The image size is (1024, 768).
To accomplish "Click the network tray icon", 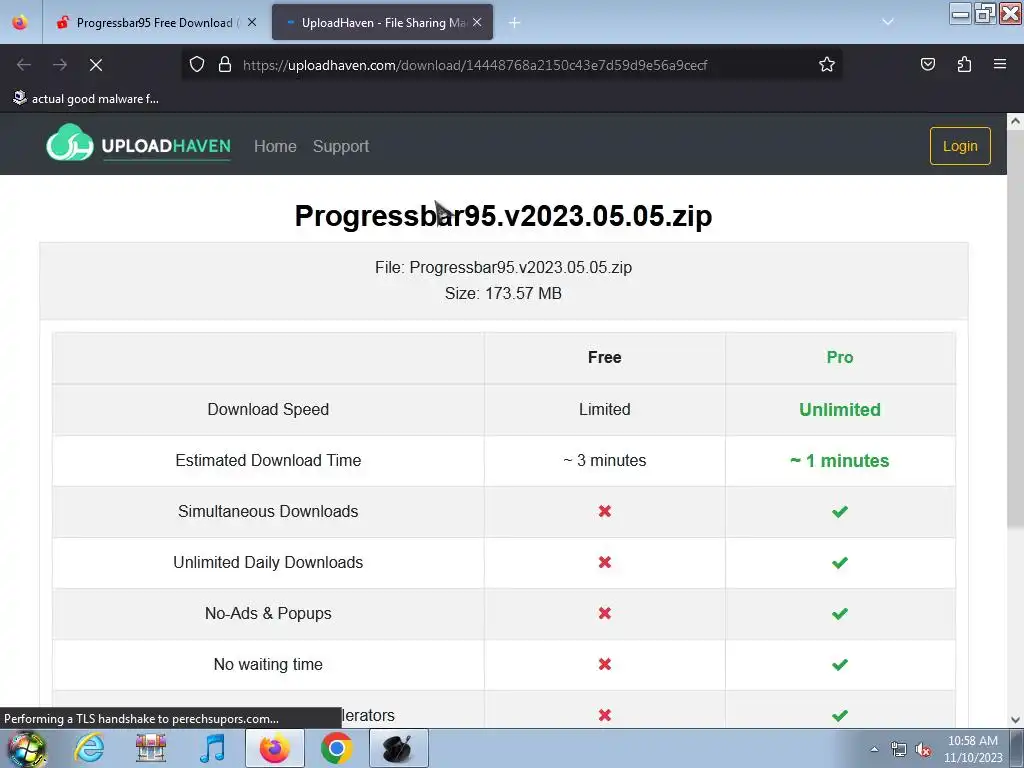I will (x=899, y=749).
